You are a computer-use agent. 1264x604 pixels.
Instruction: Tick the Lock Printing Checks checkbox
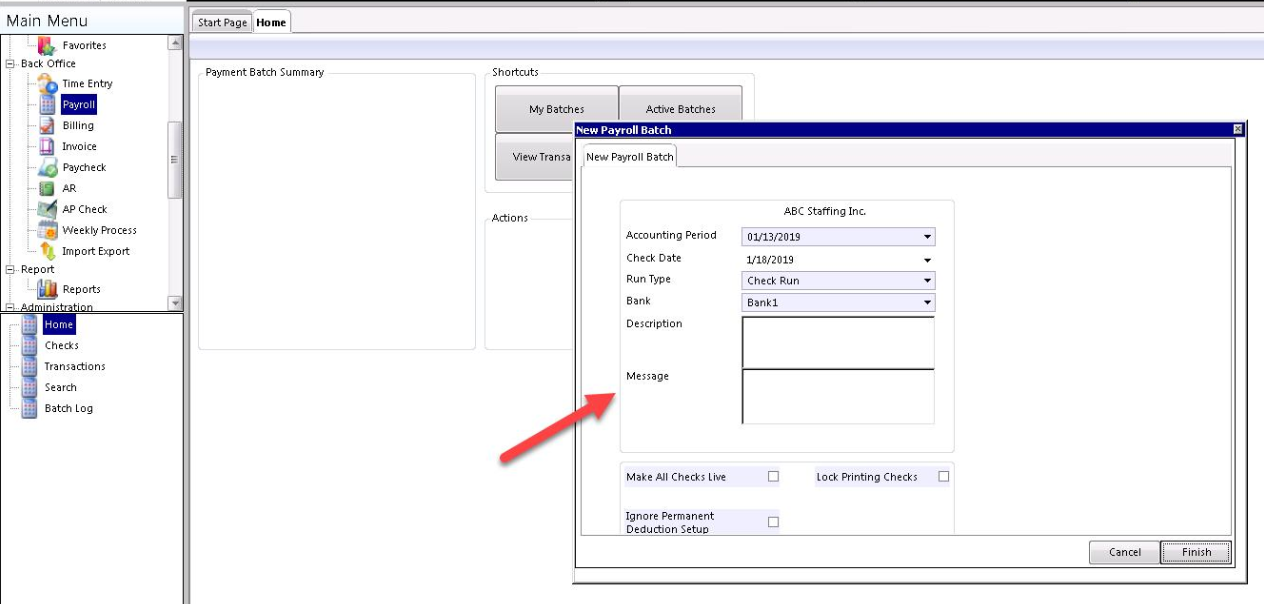pyautogui.click(x=943, y=477)
